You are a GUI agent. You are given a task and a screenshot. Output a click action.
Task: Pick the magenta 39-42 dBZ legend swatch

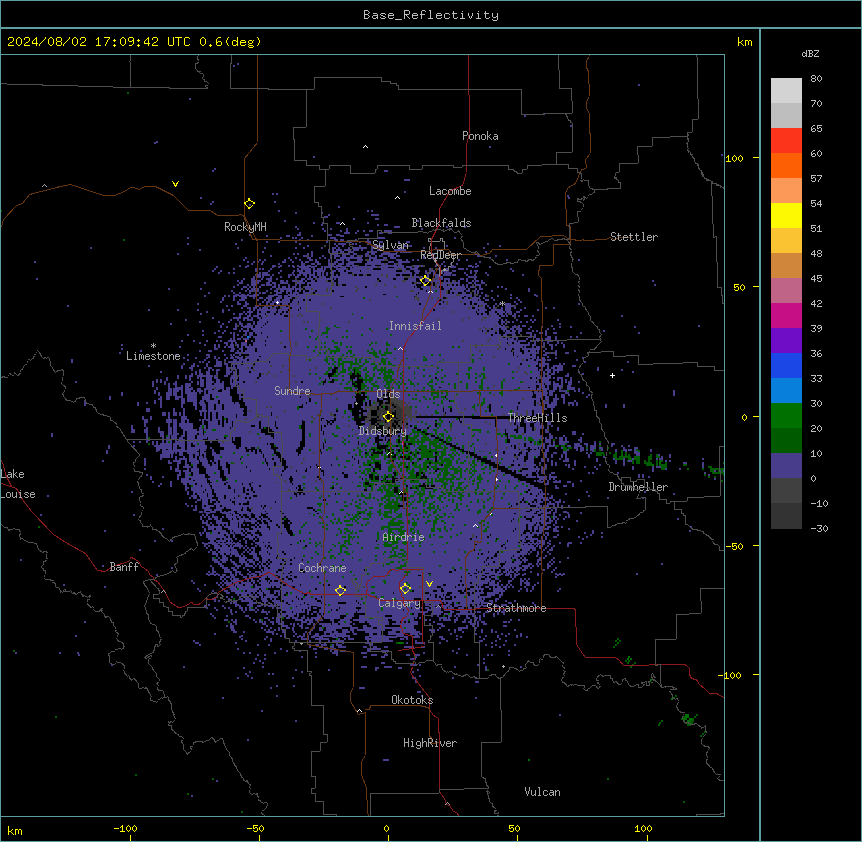[786, 315]
